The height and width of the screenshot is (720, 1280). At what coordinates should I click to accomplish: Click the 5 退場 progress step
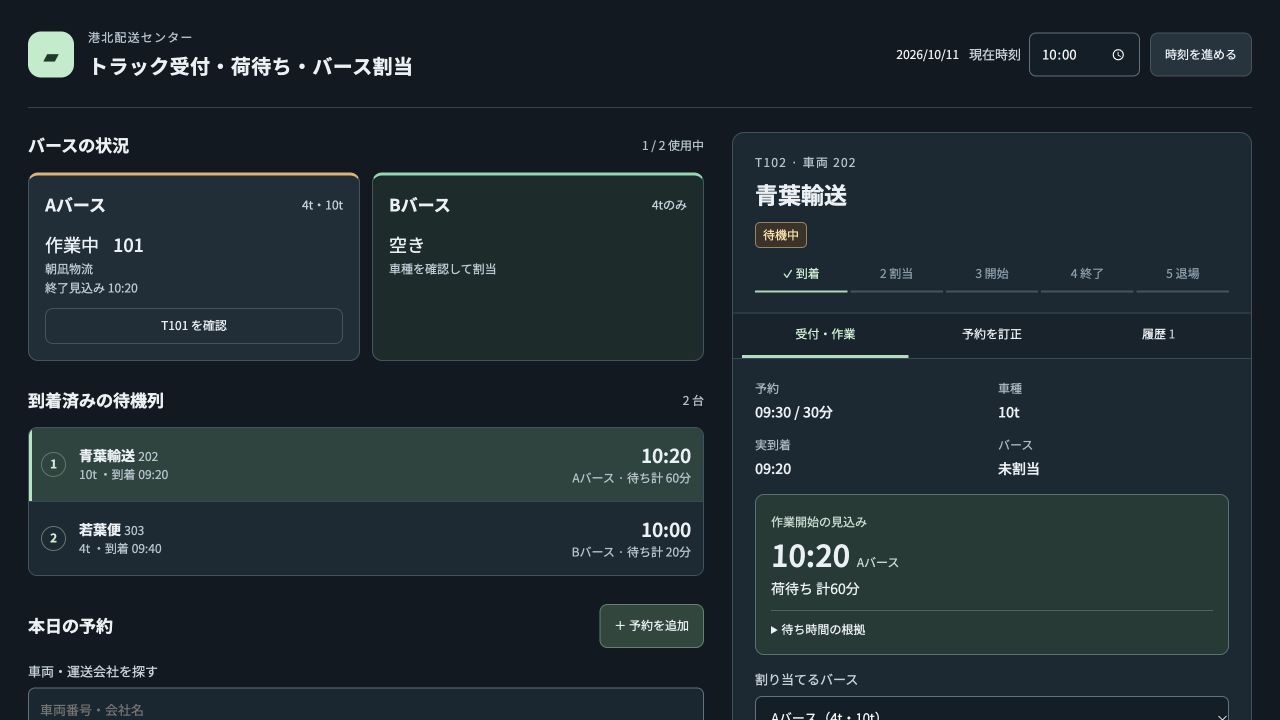pos(1182,275)
